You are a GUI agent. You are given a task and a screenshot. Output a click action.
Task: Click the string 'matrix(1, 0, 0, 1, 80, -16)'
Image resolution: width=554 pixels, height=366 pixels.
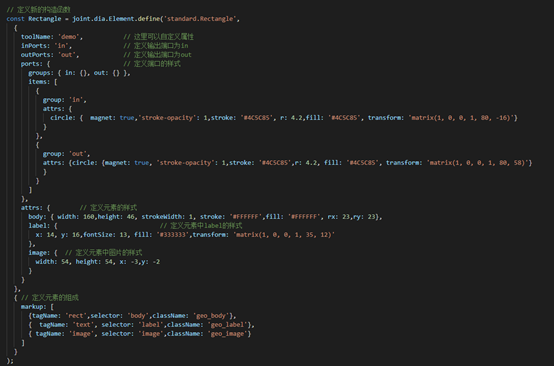click(461, 118)
